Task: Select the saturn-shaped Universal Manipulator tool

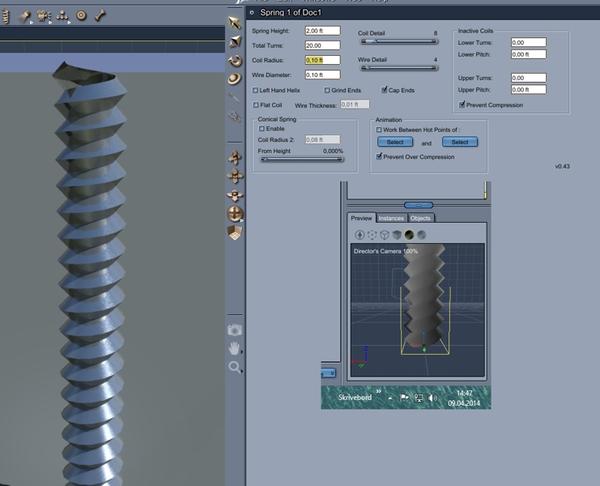Action: point(234,79)
